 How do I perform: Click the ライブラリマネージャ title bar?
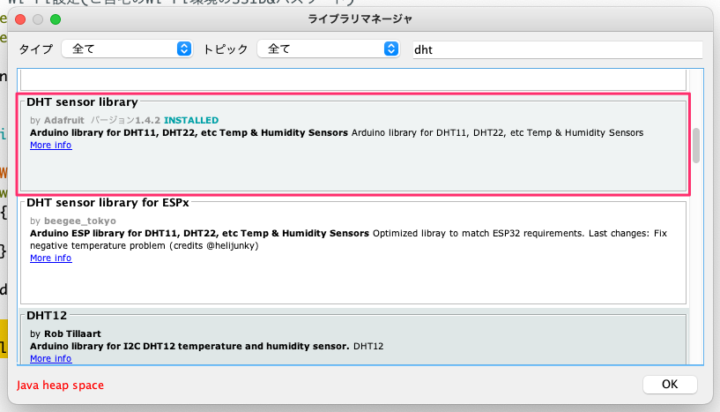tap(360, 19)
